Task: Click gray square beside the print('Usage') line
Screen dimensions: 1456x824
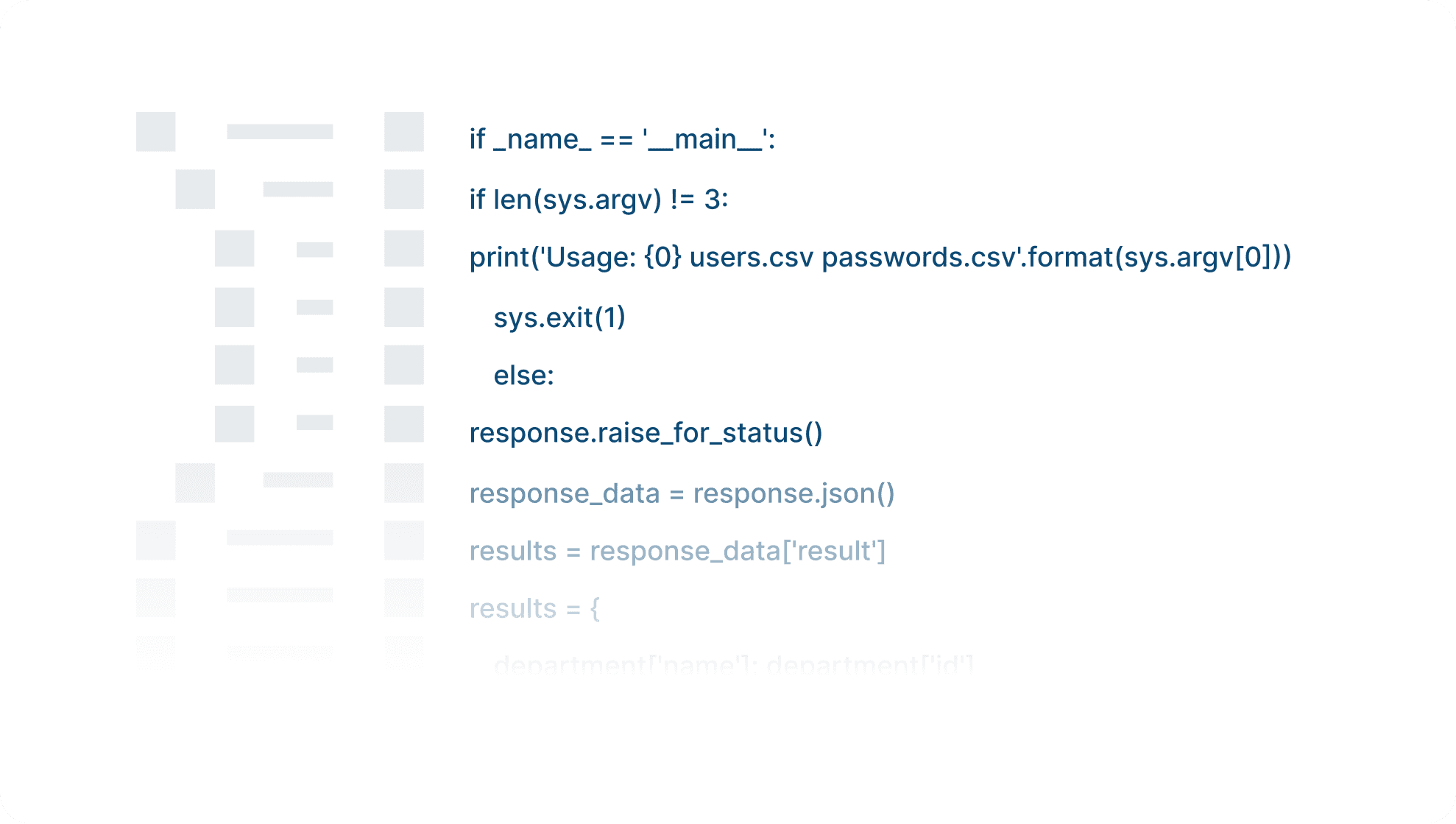Action: (x=404, y=249)
